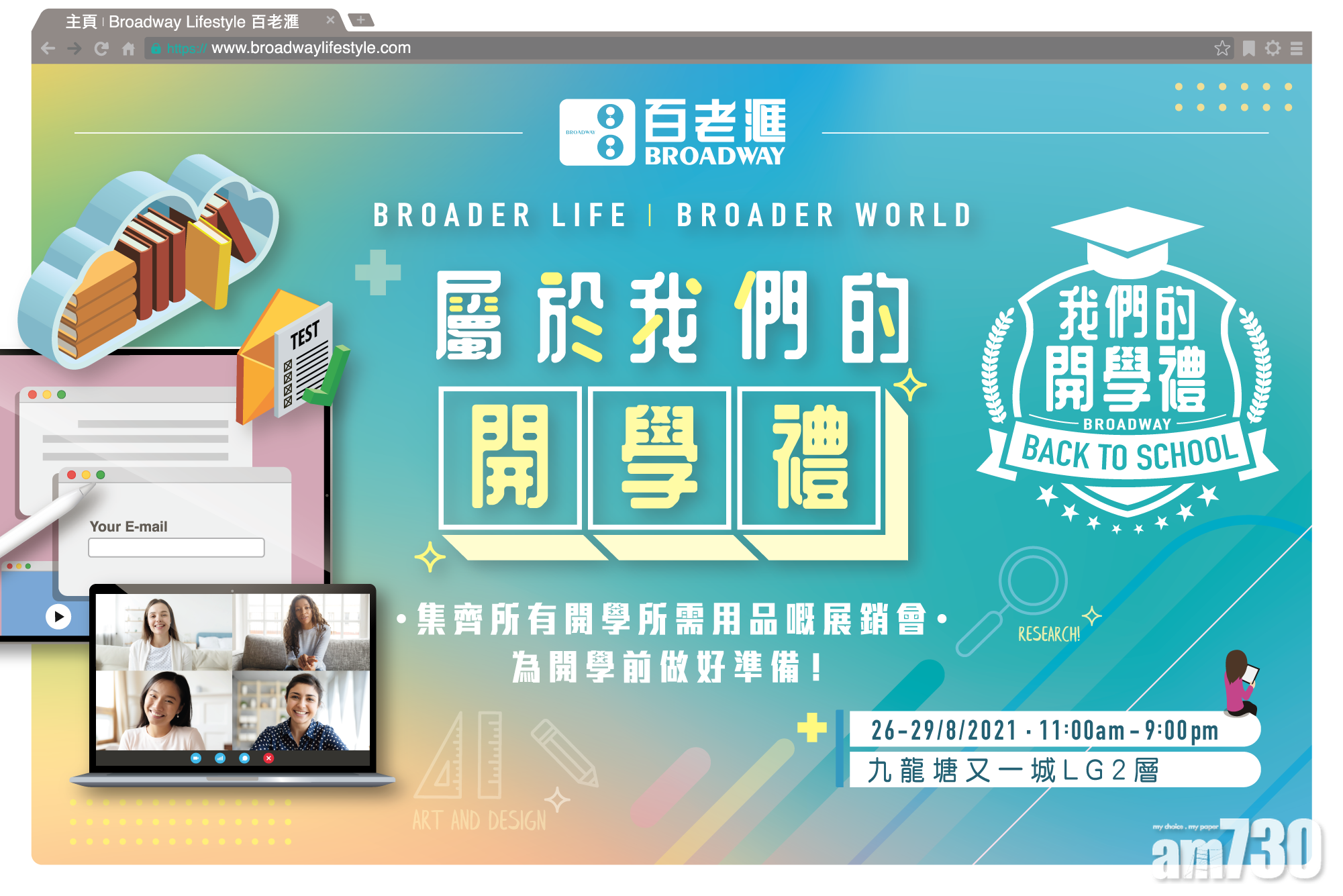Refresh the current page
The height and width of the screenshot is (896, 1343).
[100, 48]
